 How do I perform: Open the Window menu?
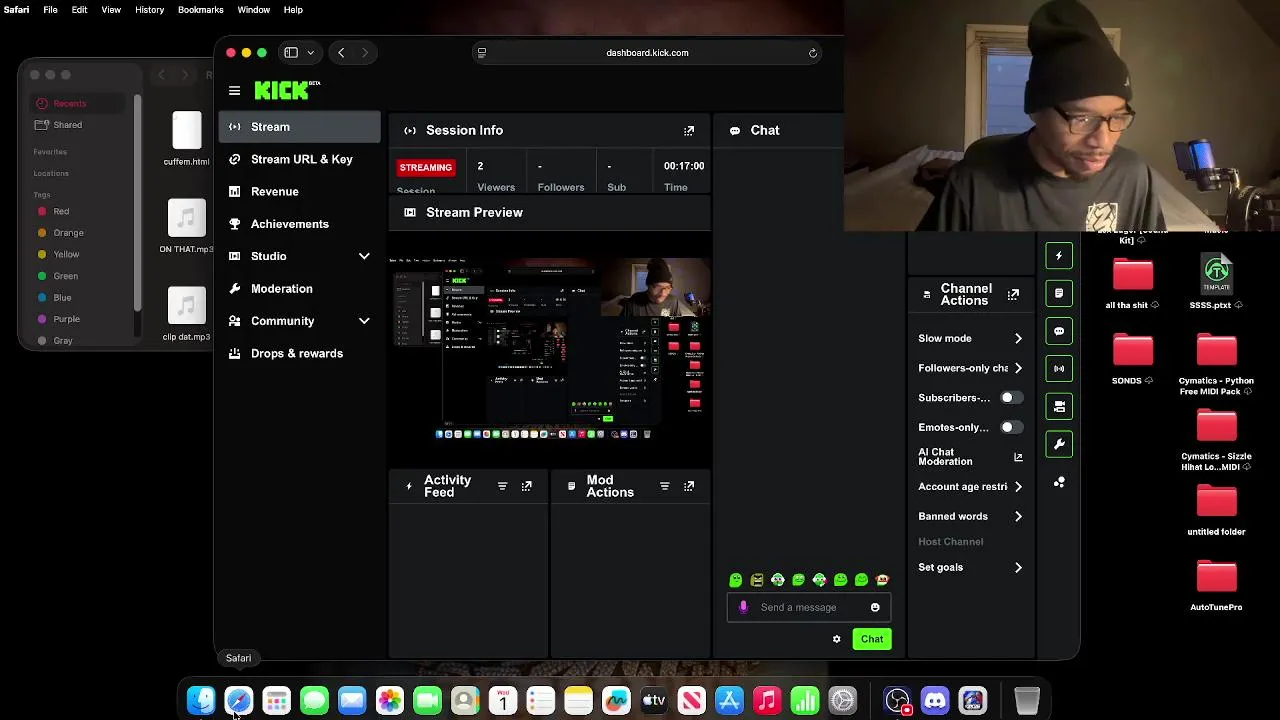pos(253,9)
